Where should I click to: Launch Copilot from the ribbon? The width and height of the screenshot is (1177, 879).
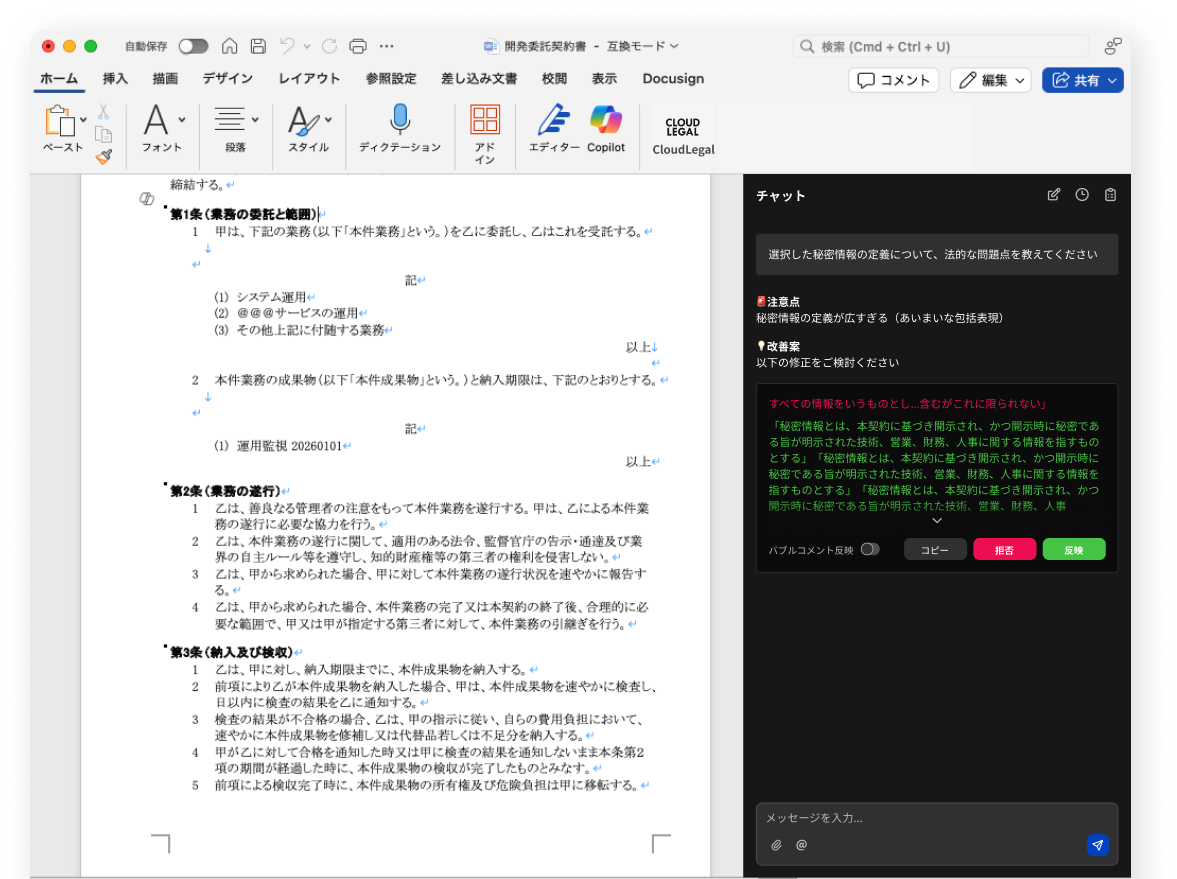(x=605, y=129)
